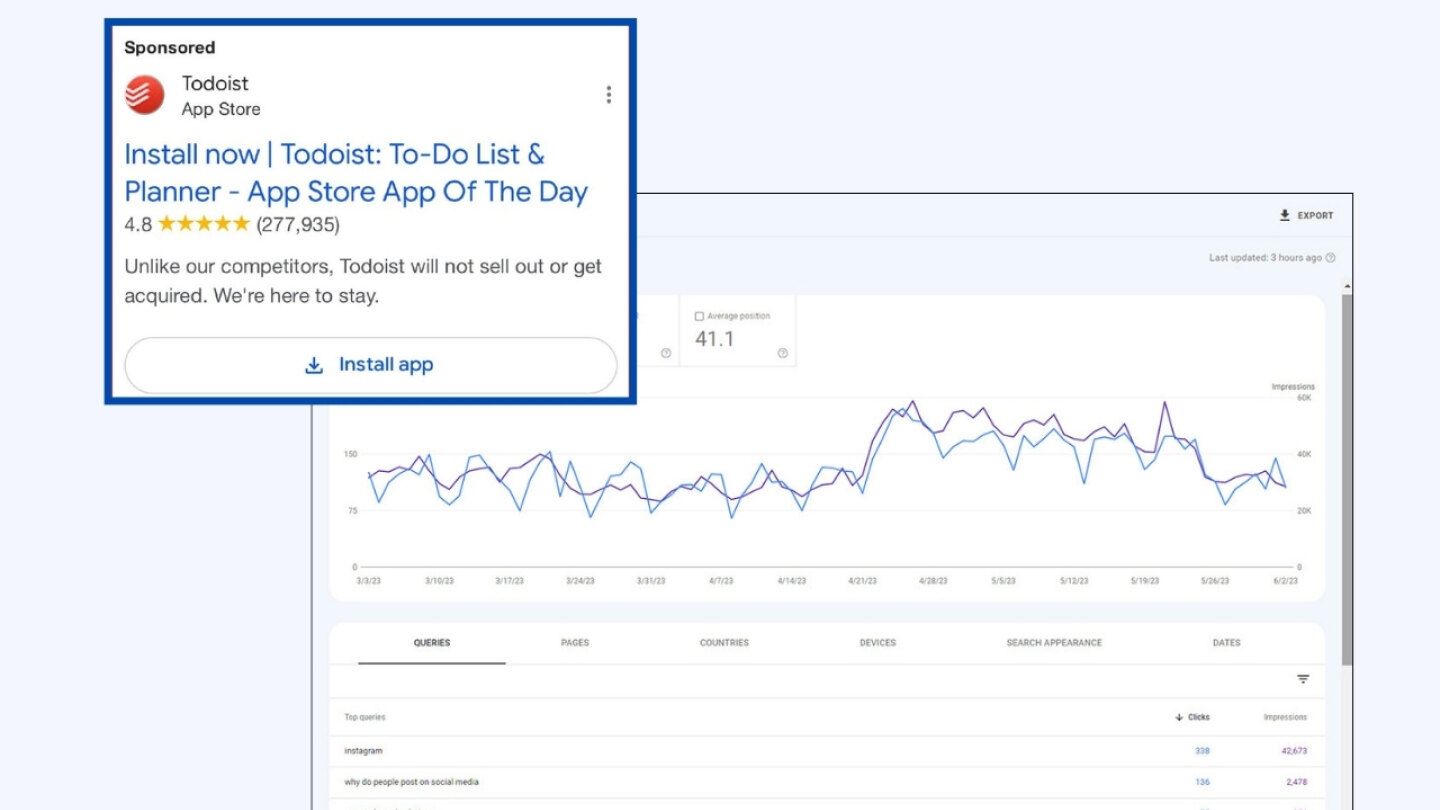Open the Todoist ad three-dot menu
The image size is (1440, 810).
(x=608, y=95)
